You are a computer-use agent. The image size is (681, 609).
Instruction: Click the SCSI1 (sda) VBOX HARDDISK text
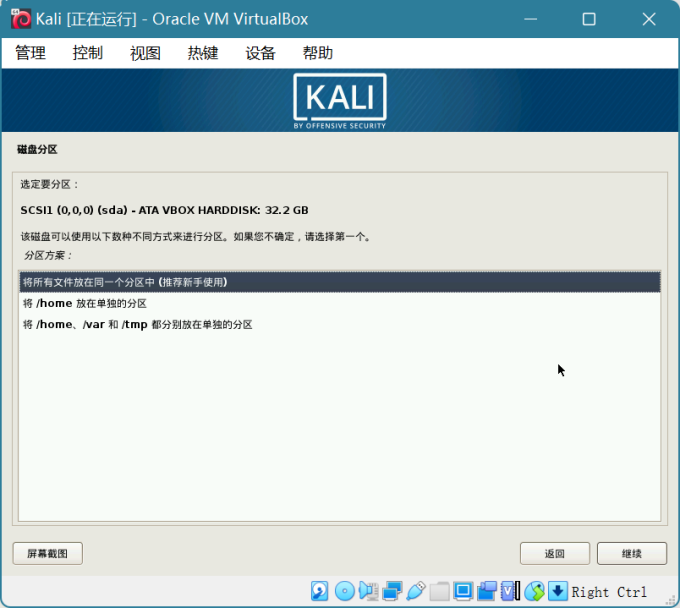(164, 210)
